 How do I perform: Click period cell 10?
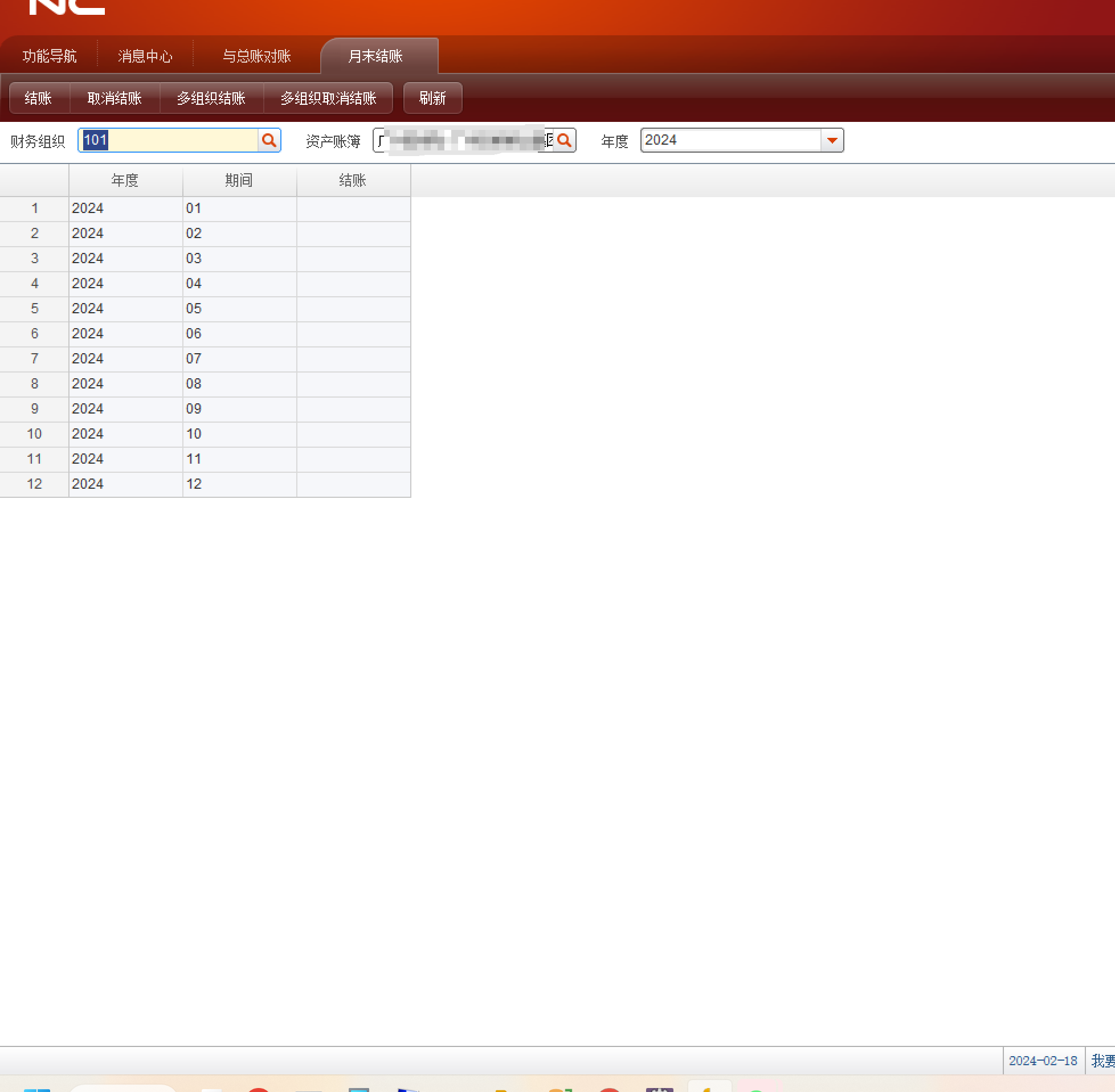pos(240,434)
